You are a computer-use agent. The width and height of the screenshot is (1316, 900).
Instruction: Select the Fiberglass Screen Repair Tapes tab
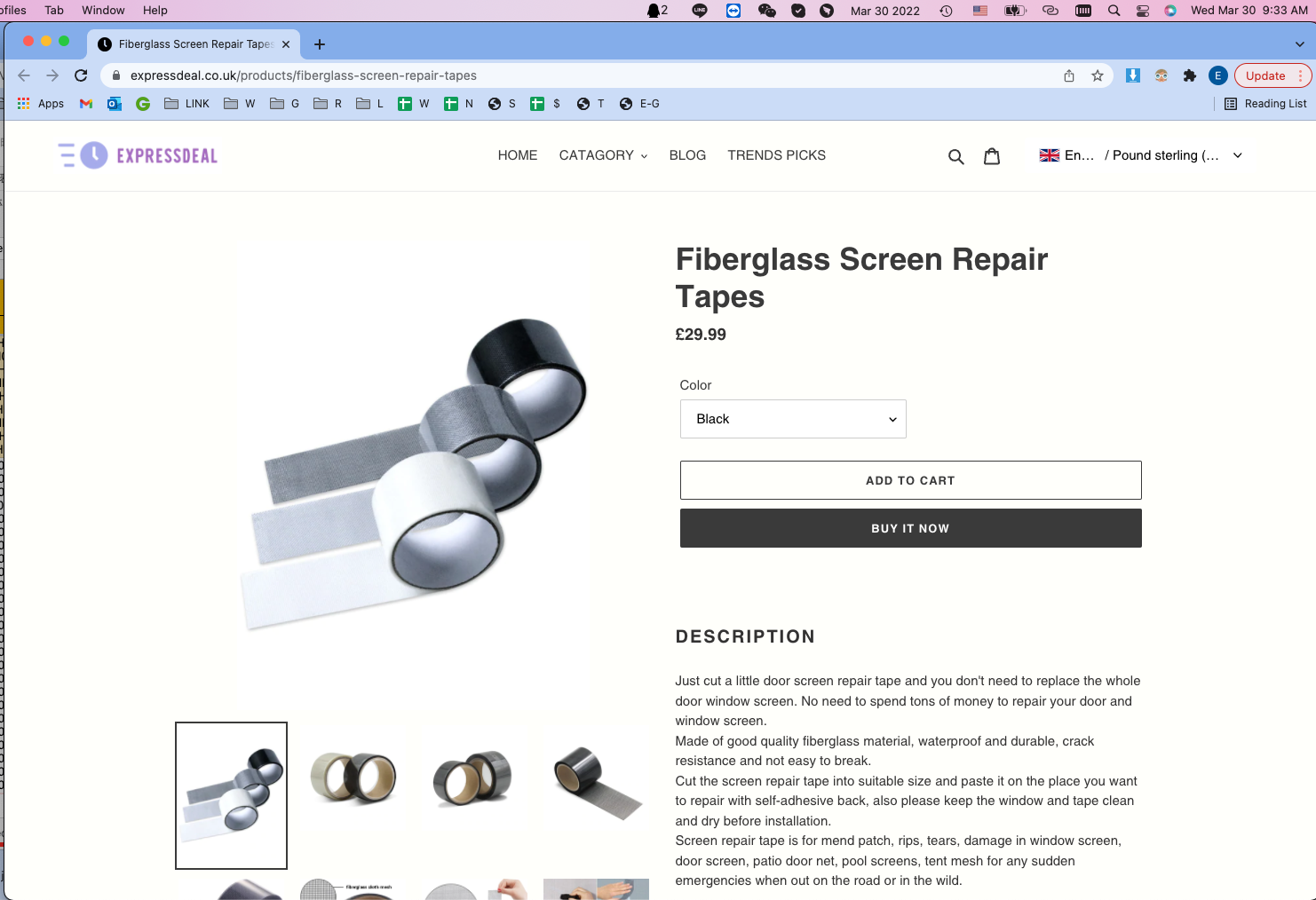[x=194, y=44]
